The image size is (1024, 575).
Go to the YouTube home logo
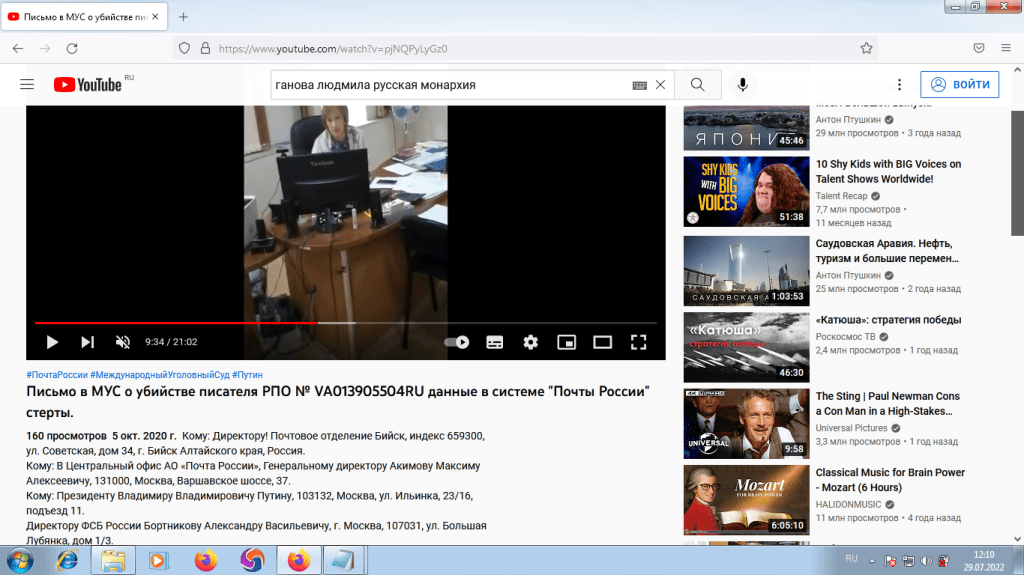click(x=88, y=85)
